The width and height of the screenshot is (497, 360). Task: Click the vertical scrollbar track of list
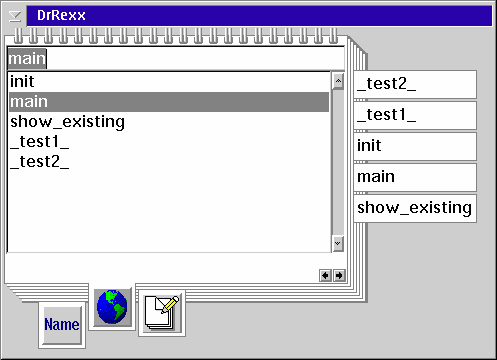tap(338, 162)
